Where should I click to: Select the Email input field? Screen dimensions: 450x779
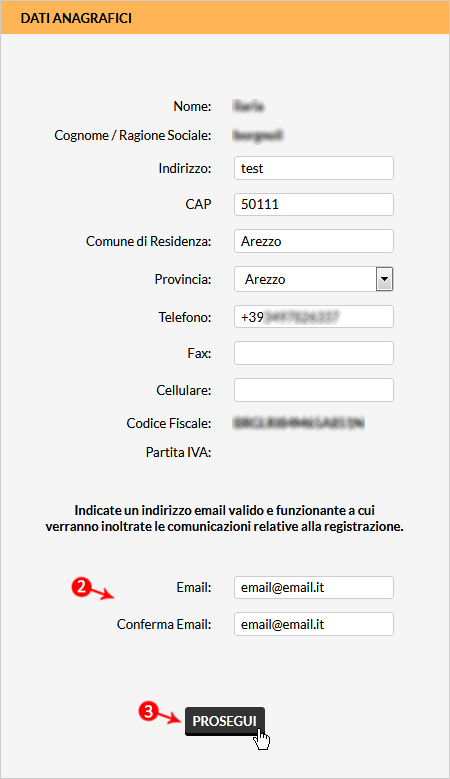(314, 587)
